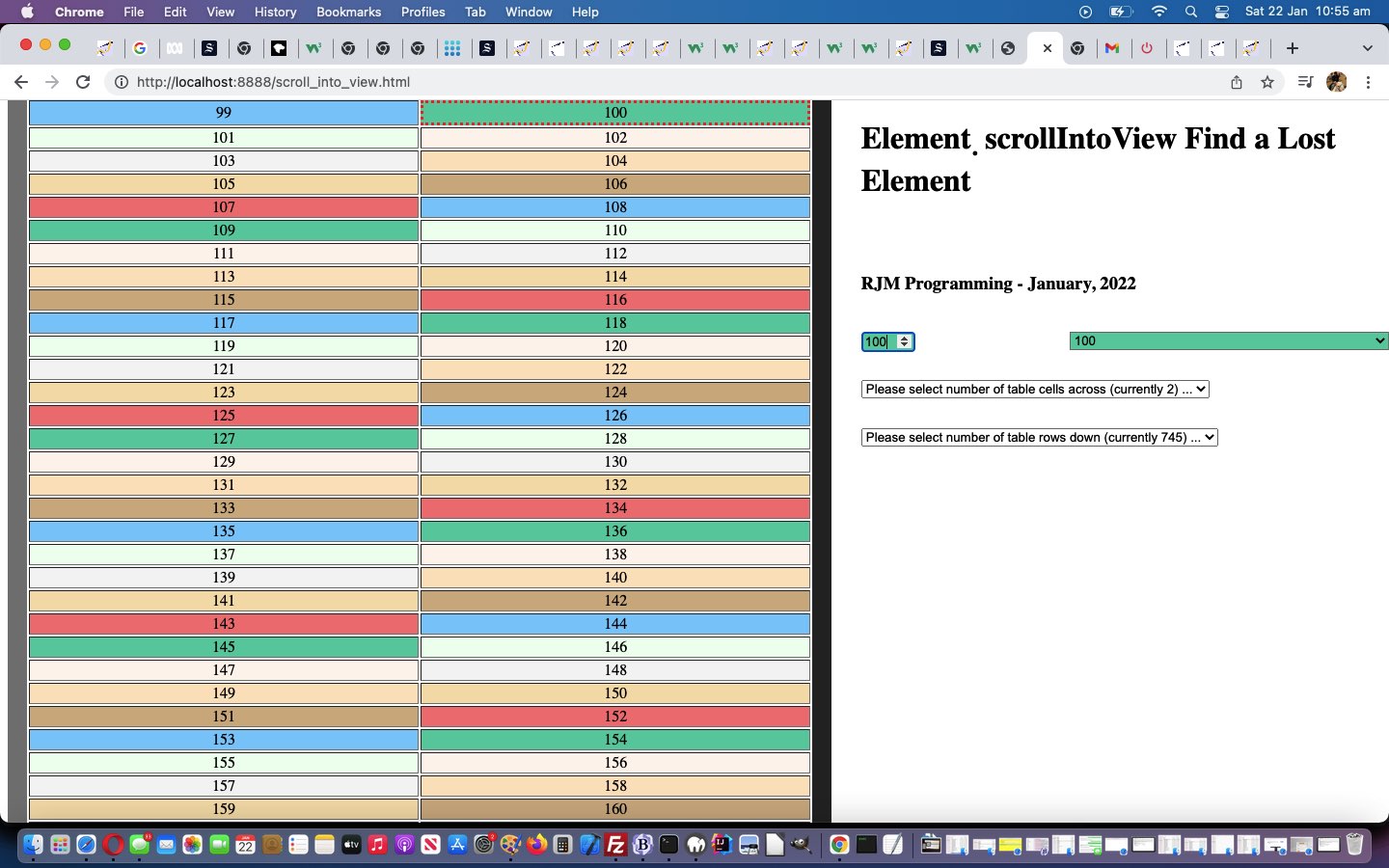Click the number stepper arrows beside 100
Screen dimensions: 1389x868
(904, 341)
